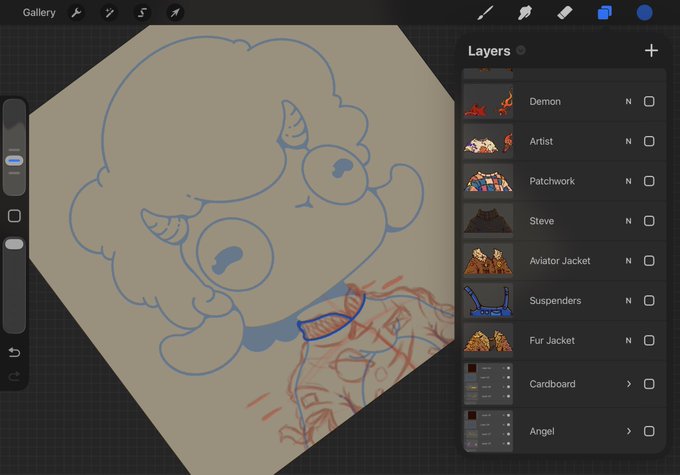This screenshot has width=680, height=475.
Task: Click the brush size slider handle
Action: 14,161
